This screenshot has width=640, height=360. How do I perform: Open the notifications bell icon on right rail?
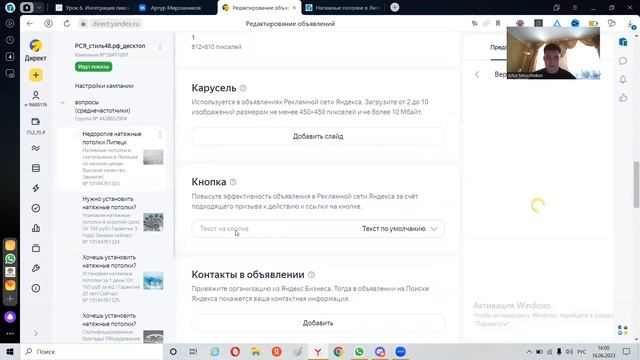tap(623, 79)
